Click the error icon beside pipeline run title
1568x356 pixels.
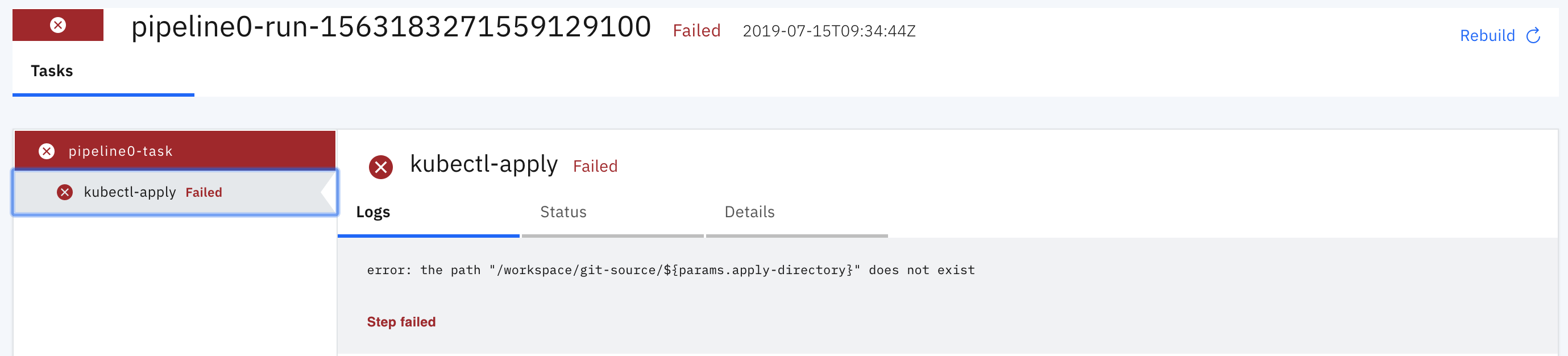pyautogui.click(x=57, y=25)
